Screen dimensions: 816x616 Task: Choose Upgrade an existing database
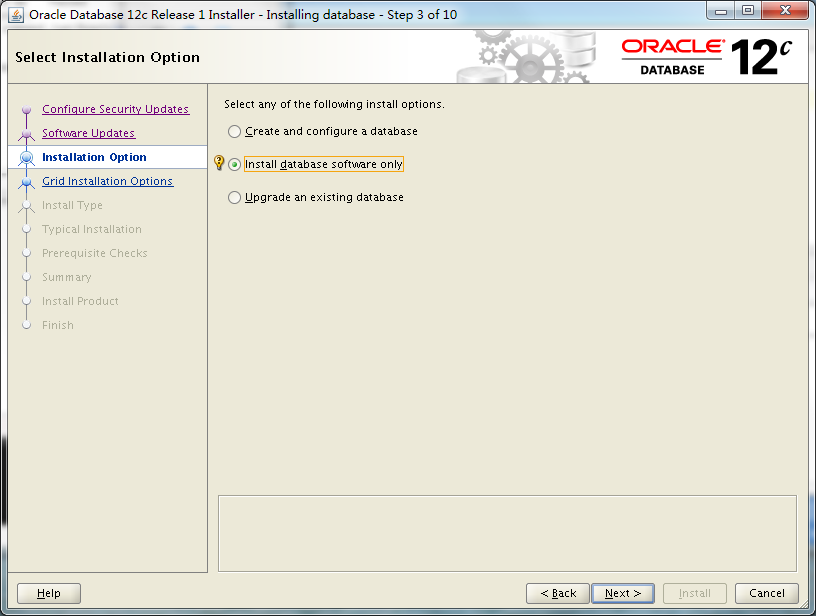point(234,197)
